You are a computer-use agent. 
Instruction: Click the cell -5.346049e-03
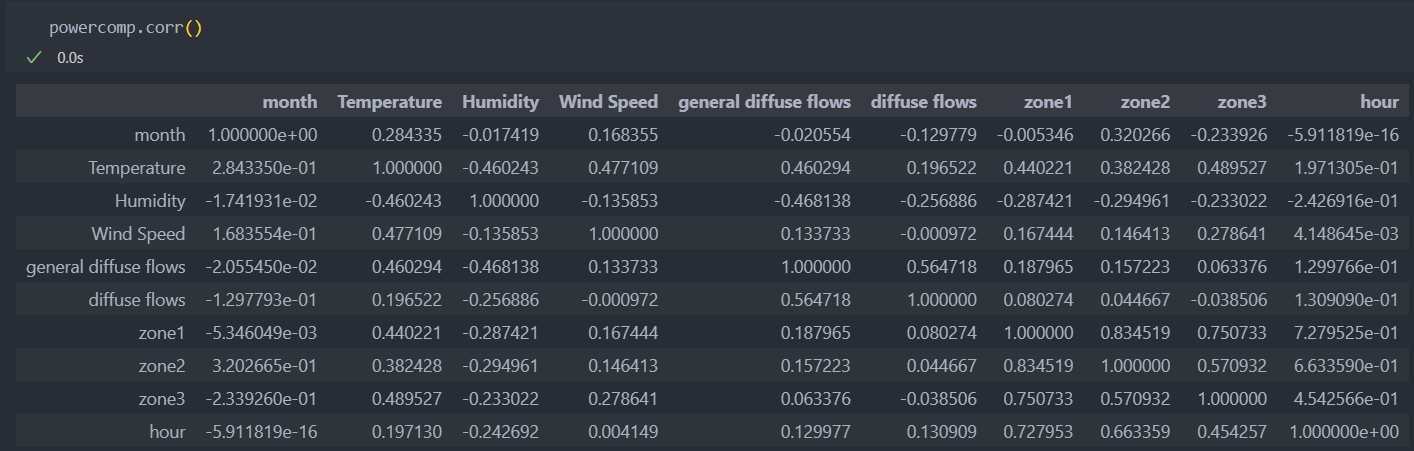(263, 333)
